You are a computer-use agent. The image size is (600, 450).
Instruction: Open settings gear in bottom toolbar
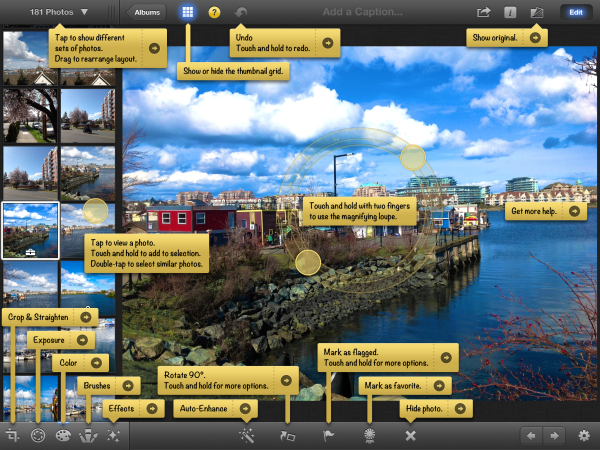click(x=584, y=435)
